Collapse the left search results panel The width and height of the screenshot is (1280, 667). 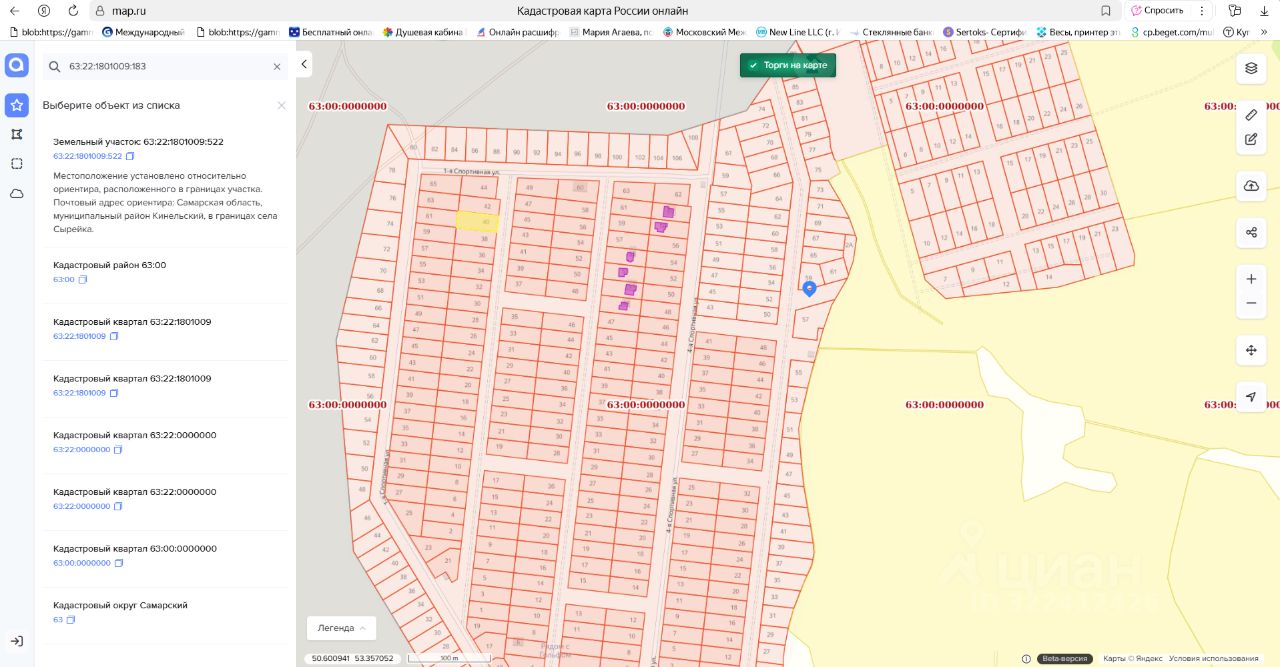click(304, 65)
